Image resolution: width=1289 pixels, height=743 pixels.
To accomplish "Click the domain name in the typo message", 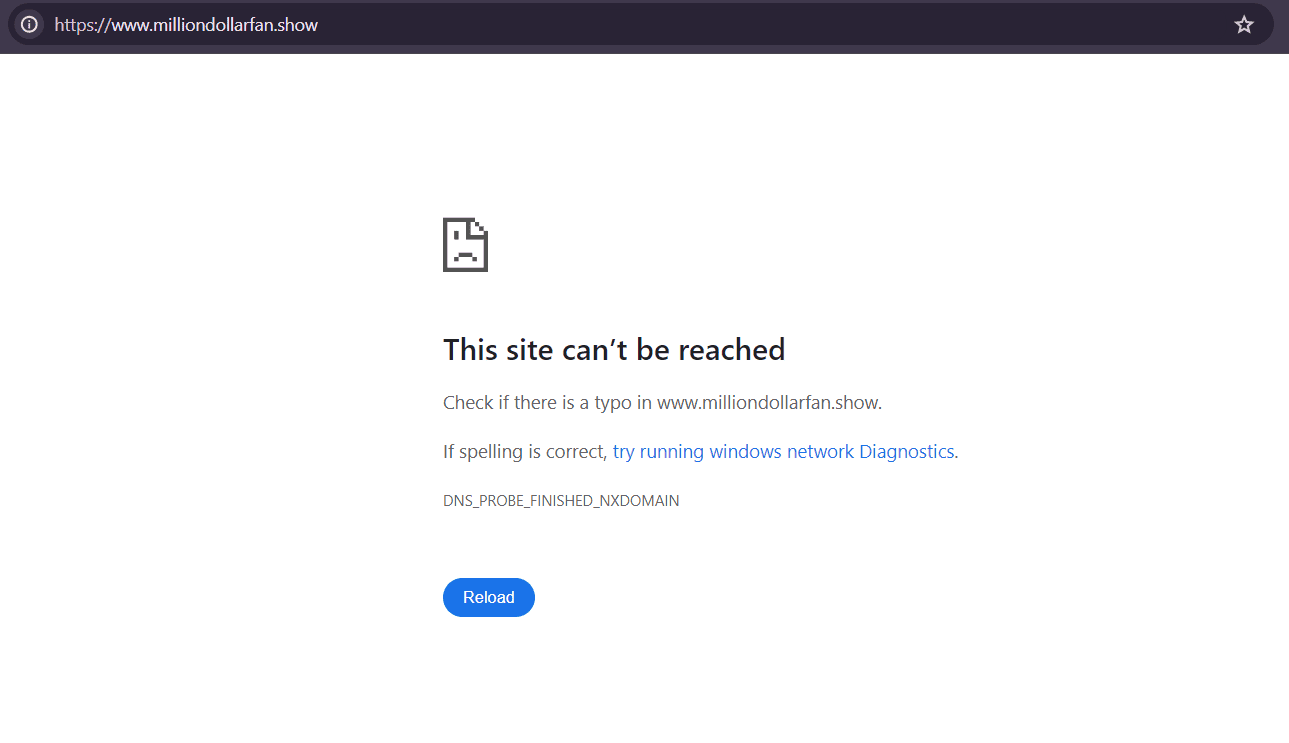I will [768, 403].
